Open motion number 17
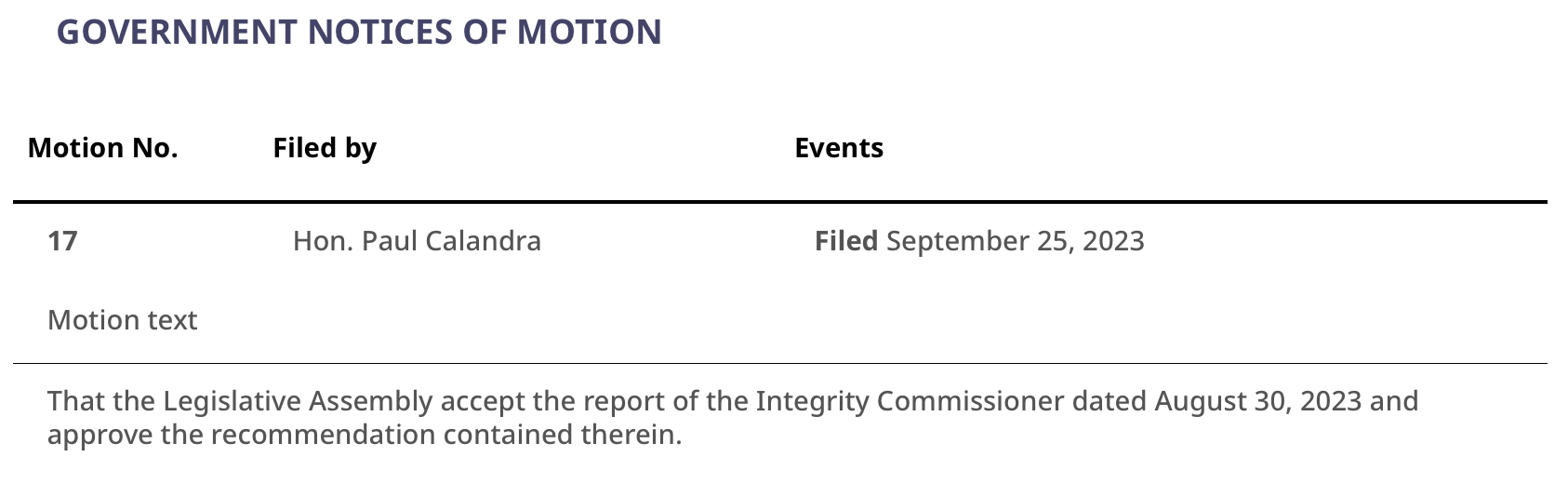 [x=62, y=241]
